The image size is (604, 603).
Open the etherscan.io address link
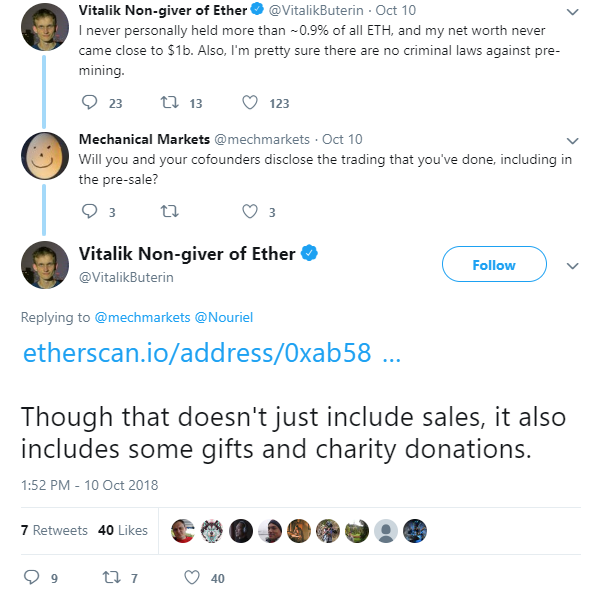[x=212, y=352]
